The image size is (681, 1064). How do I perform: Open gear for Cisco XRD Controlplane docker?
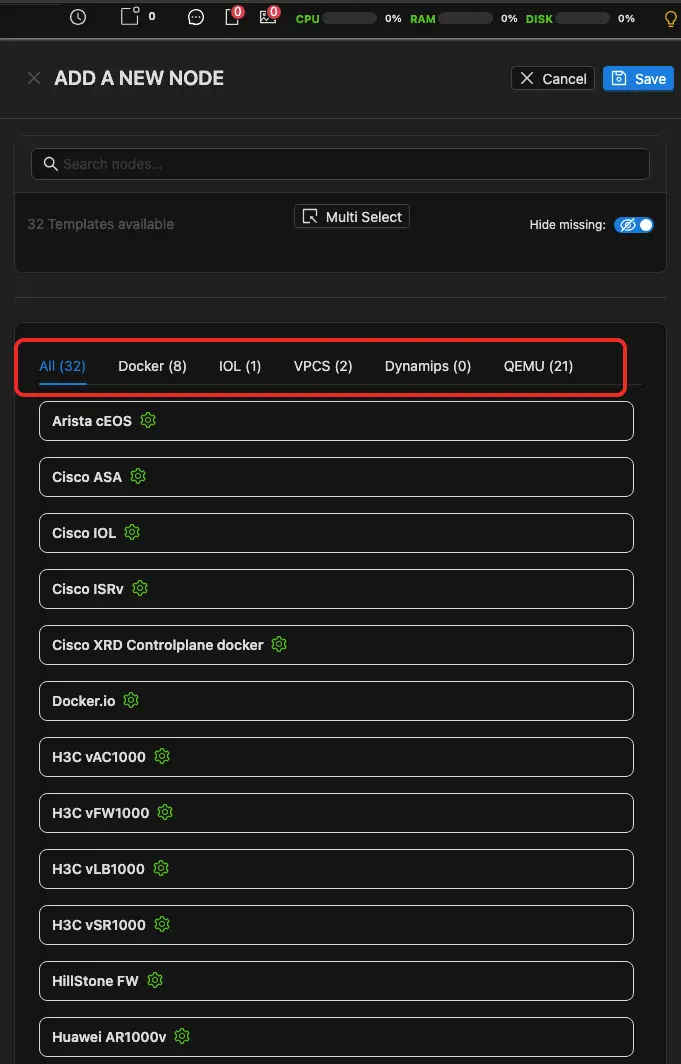point(279,644)
